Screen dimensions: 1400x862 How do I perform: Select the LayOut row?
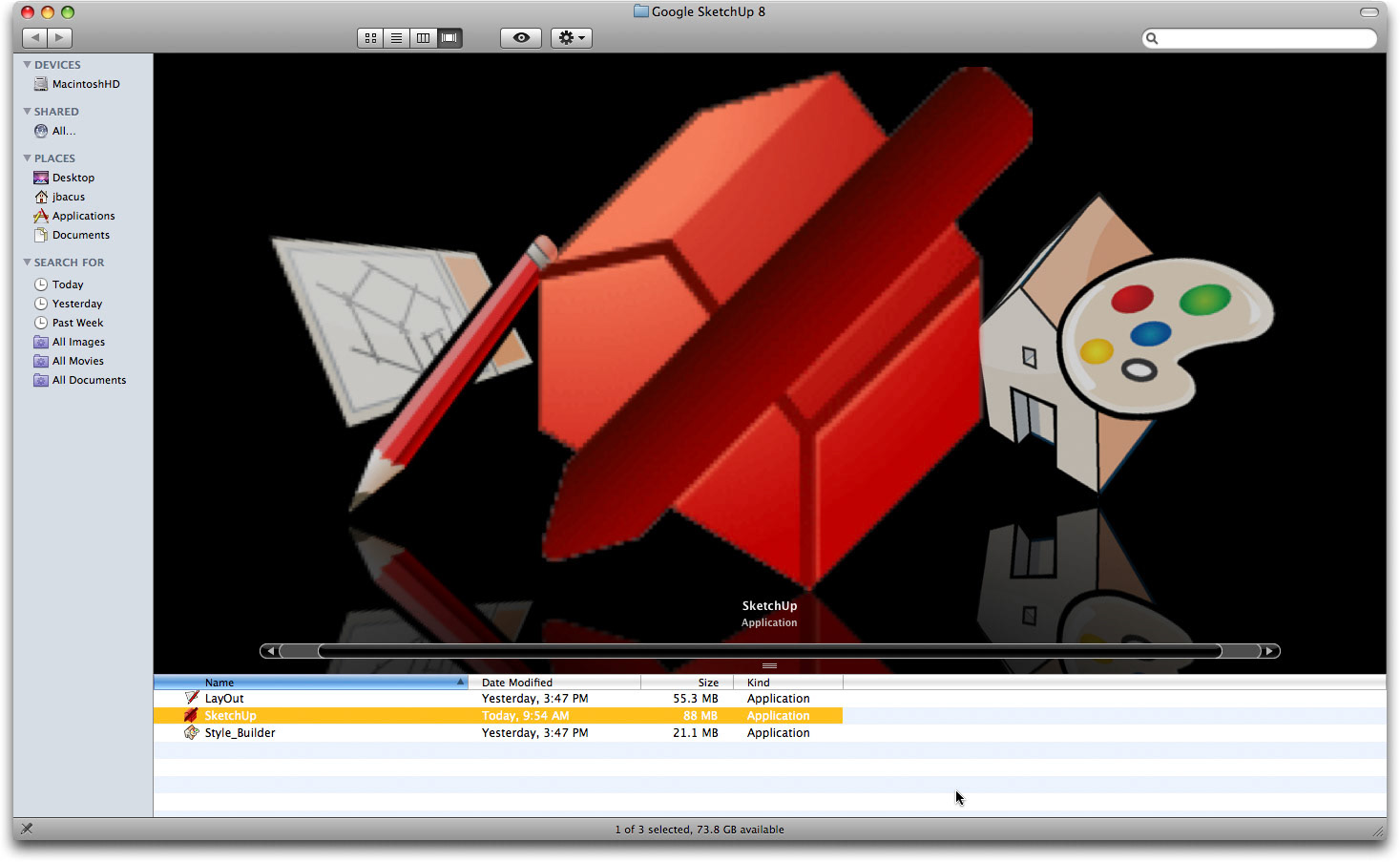point(498,699)
